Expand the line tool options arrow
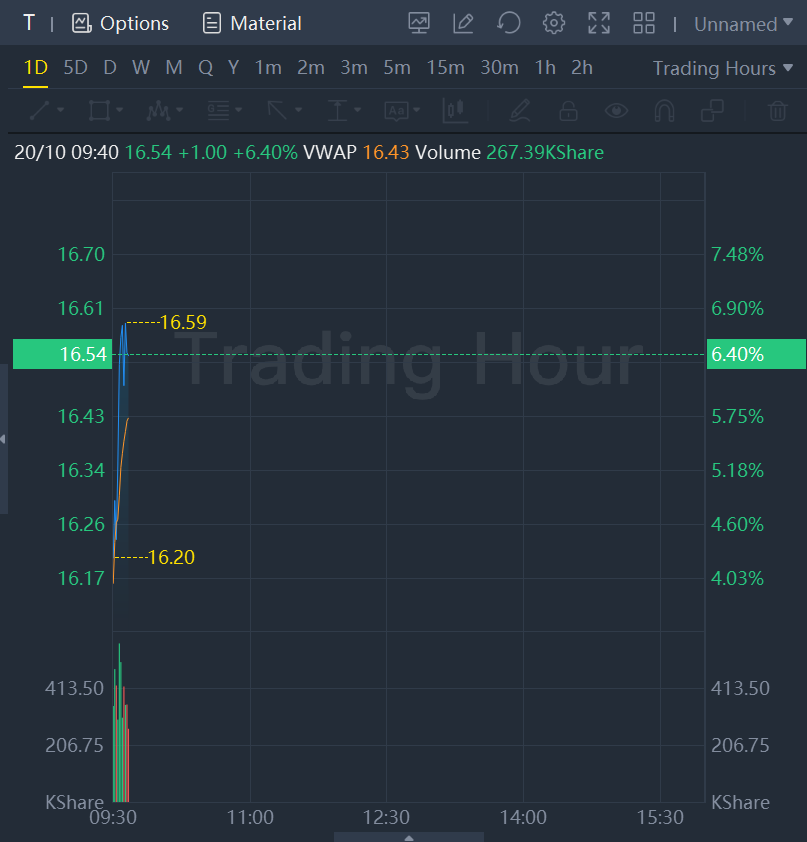 click(61, 110)
